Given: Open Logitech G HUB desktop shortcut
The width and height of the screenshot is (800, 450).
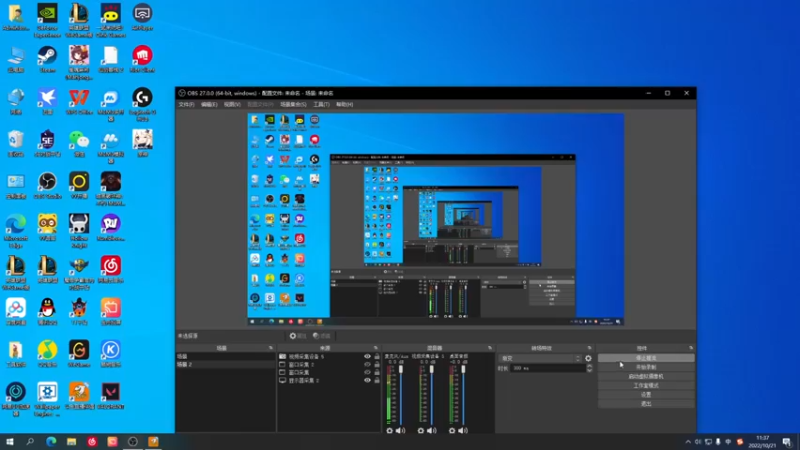Looking at the screenshot, I should (142, 104).
